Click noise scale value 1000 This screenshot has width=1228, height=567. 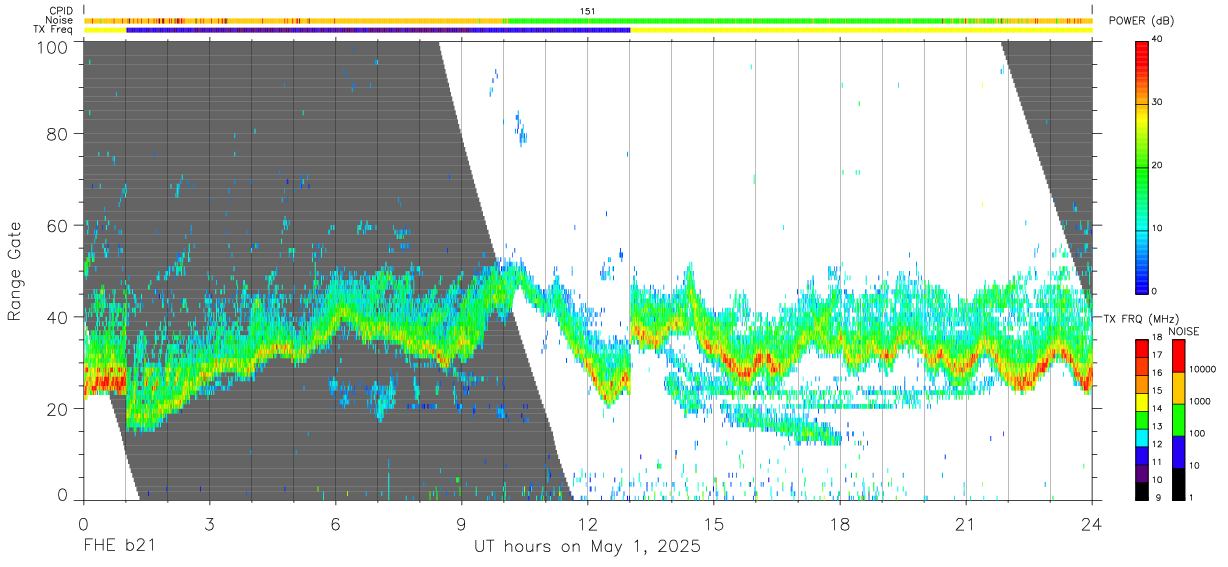1200,401
